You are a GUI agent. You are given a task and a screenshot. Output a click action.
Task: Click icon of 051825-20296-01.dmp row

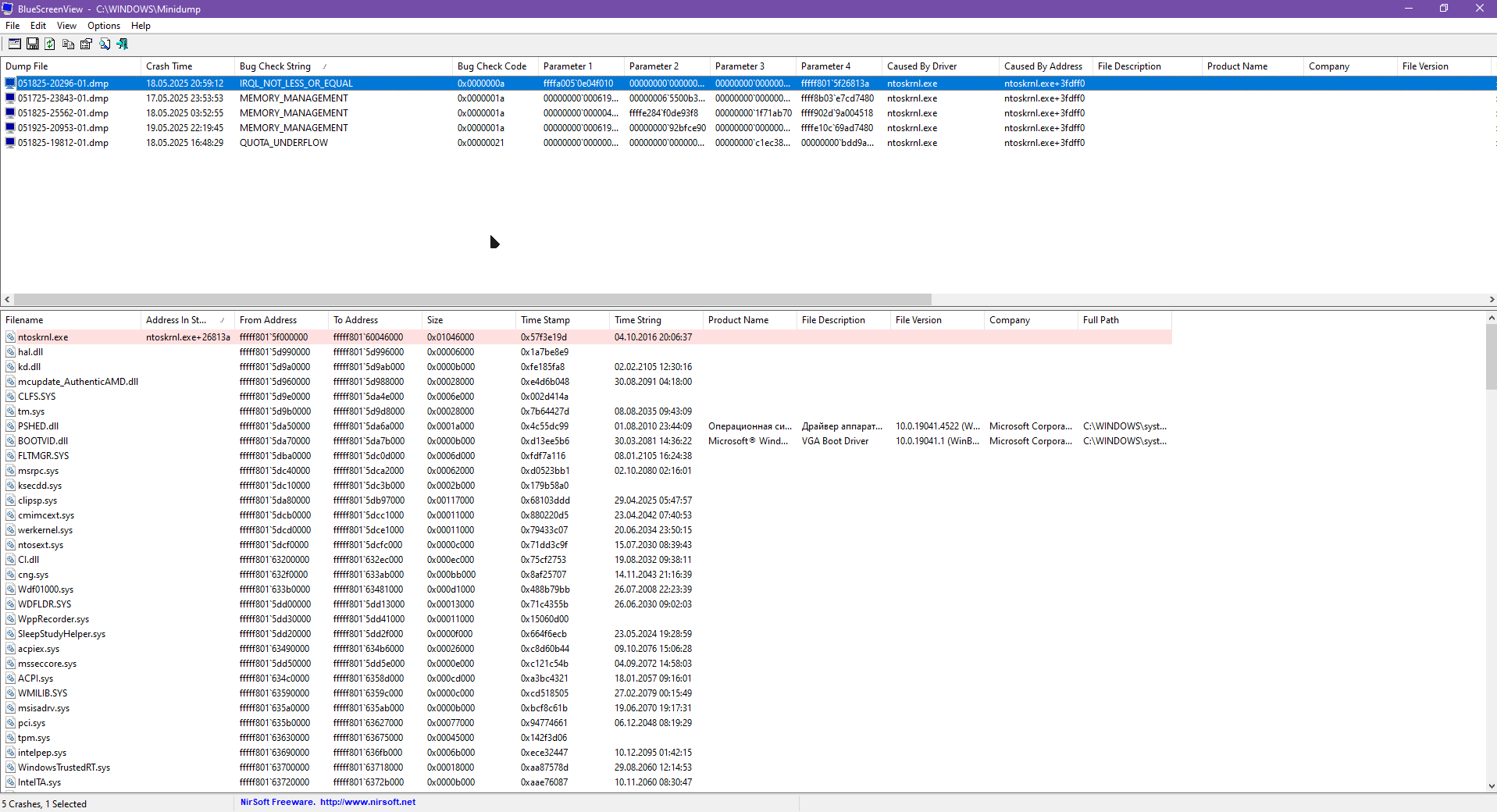(x=10, y=83)
